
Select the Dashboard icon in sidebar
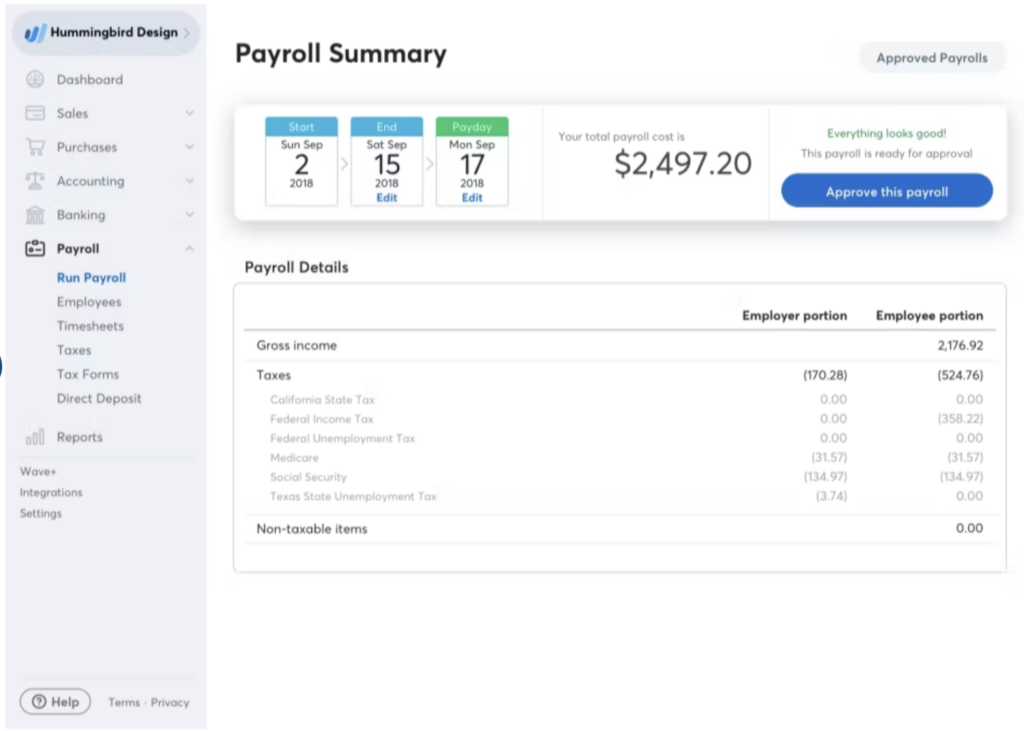click(x=34, y=79)
